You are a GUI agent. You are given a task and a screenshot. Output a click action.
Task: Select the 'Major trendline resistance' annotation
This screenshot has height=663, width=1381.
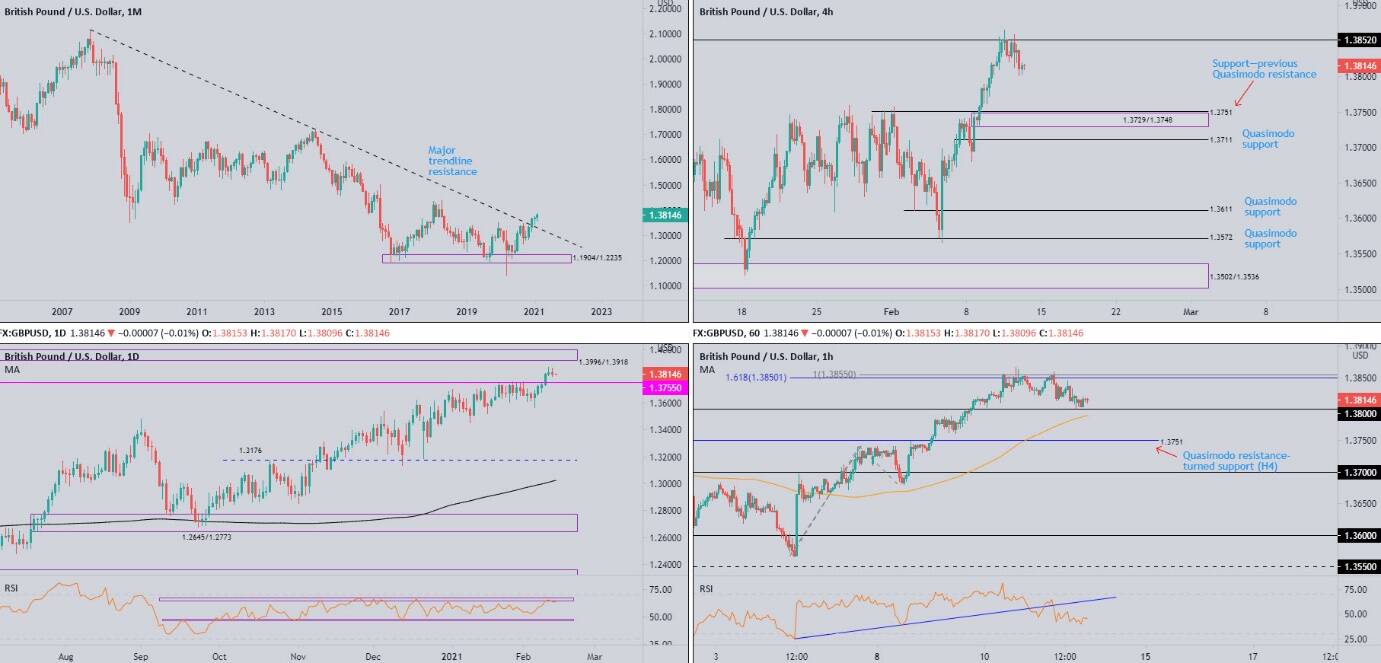click(x=455, y=160)
